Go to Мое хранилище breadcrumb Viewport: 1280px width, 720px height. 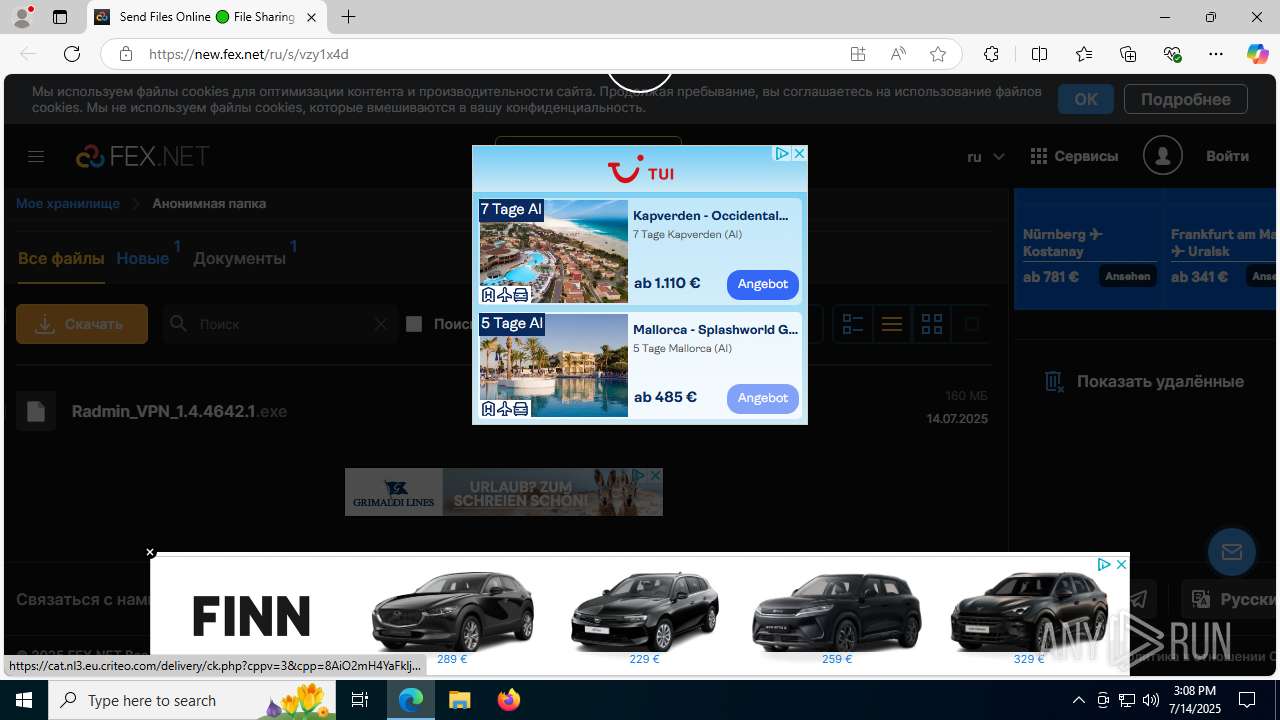point(68,203)
